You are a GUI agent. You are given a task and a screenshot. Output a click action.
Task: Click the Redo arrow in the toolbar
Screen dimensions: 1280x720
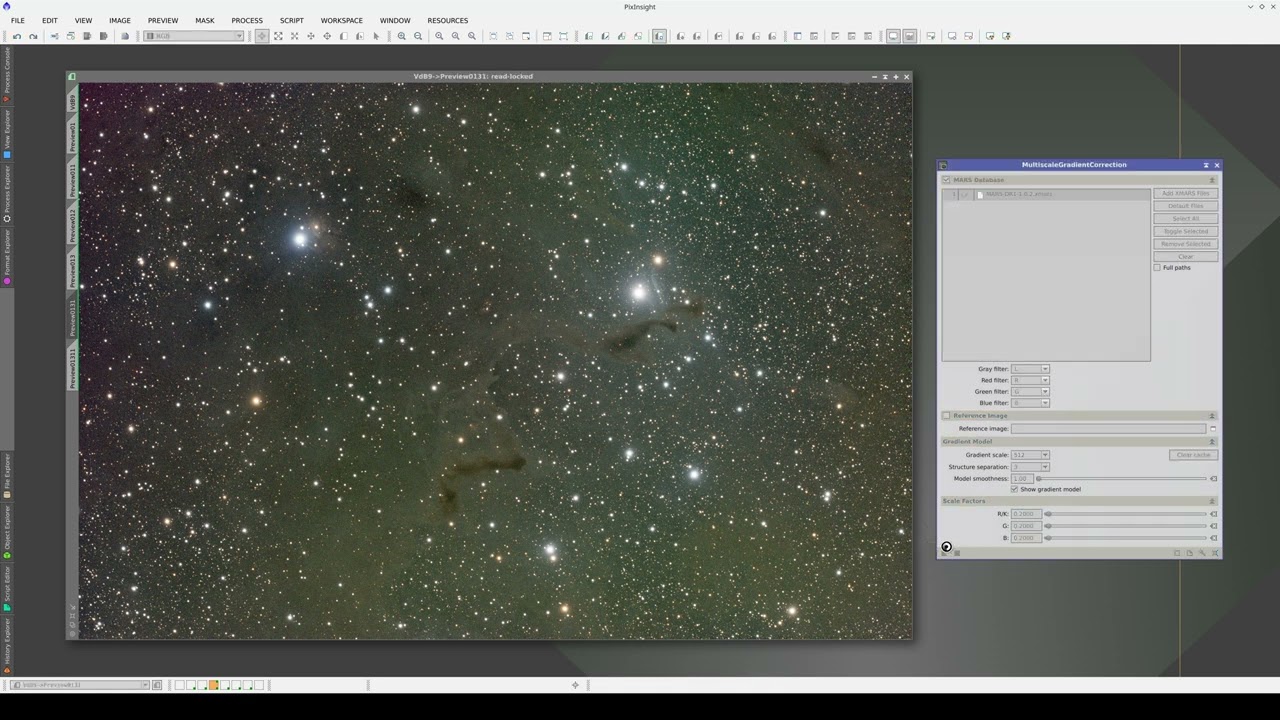point(33,36)
